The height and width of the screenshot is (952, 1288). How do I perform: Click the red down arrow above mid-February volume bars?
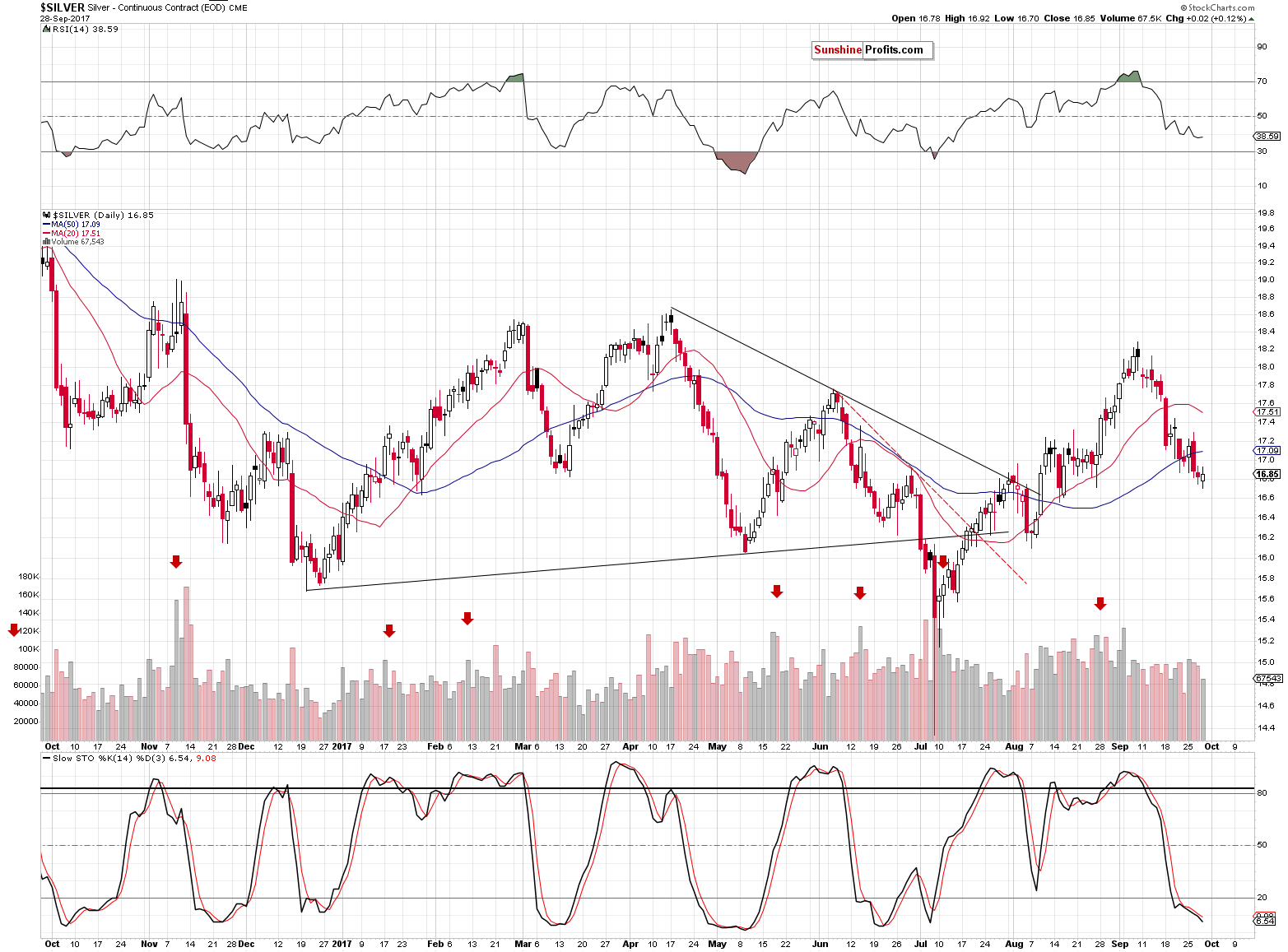coord(467,618)
